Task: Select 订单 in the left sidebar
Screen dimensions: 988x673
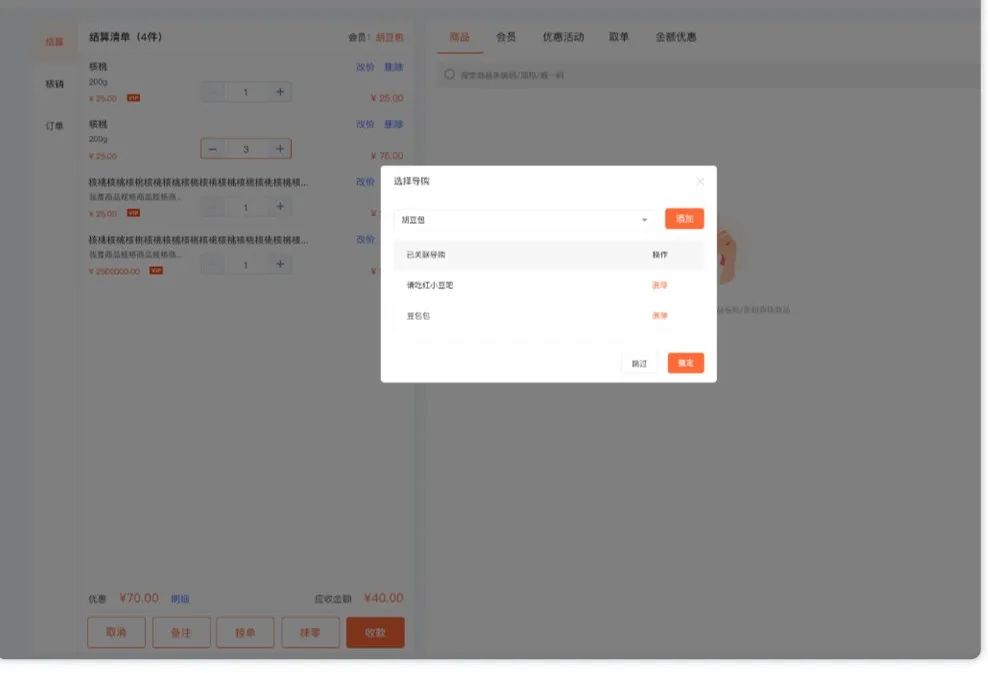Action: pos(54,126)
